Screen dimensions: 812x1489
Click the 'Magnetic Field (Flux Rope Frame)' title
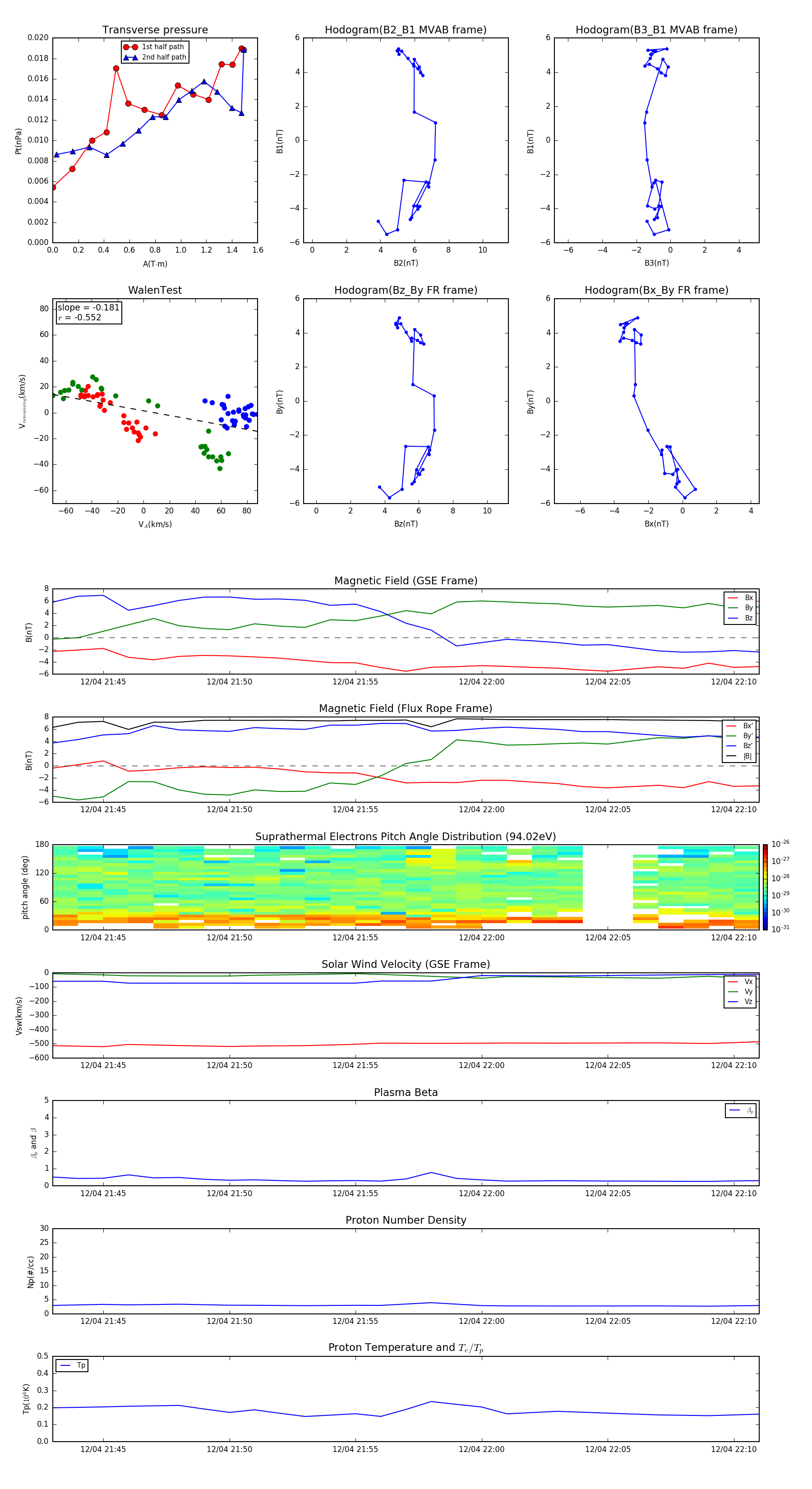click(x=406, y=709)
